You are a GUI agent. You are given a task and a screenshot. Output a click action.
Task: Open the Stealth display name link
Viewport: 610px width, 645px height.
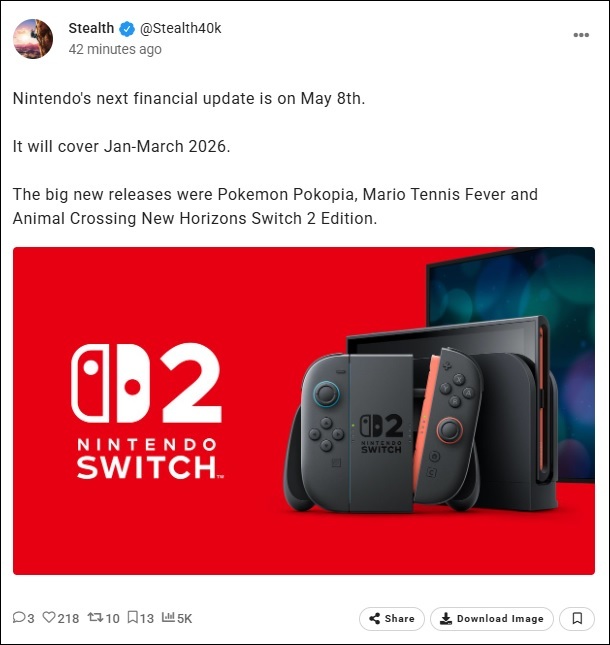coord(91,28)
